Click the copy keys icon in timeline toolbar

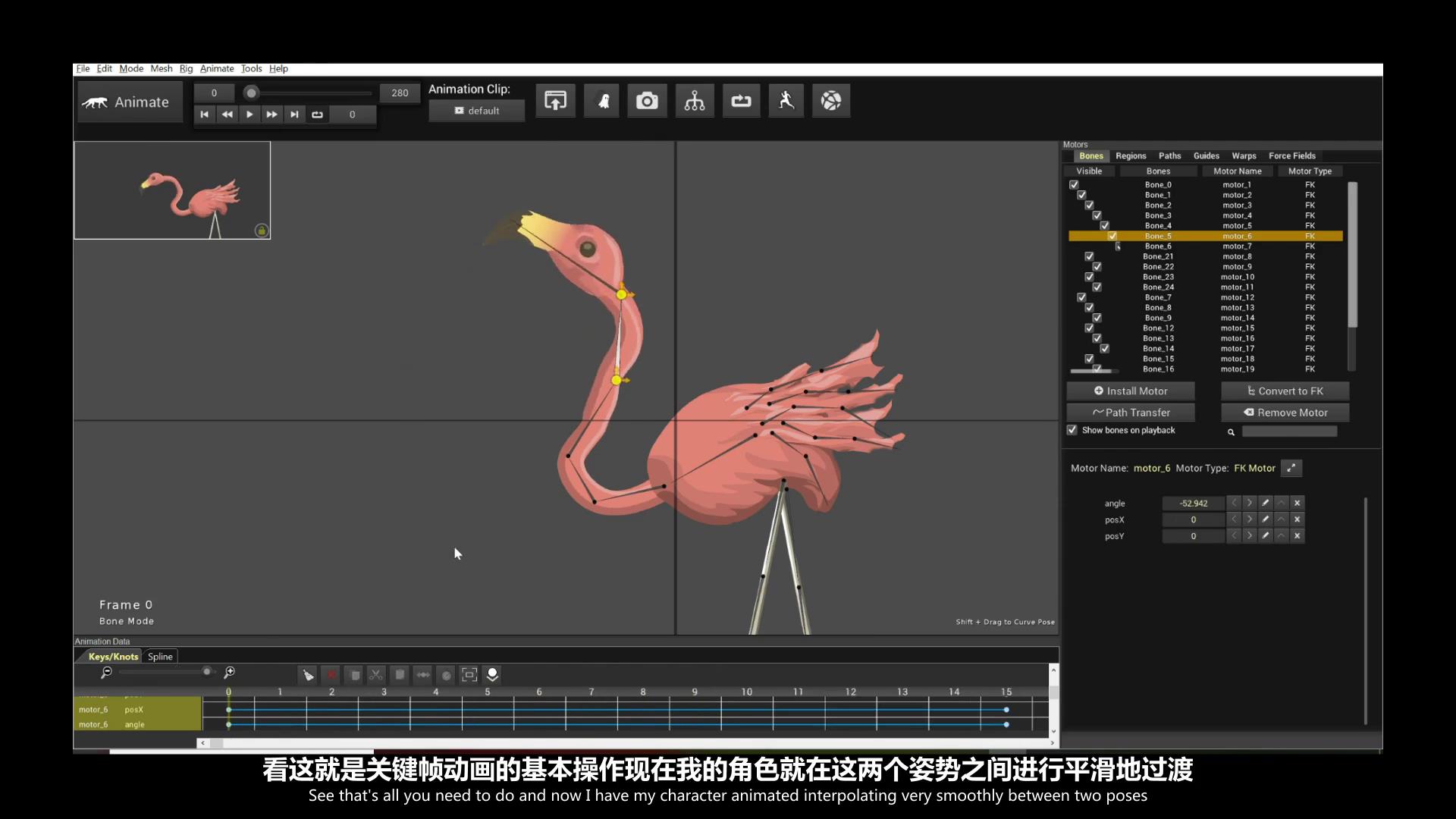click(x=354, y=675)
